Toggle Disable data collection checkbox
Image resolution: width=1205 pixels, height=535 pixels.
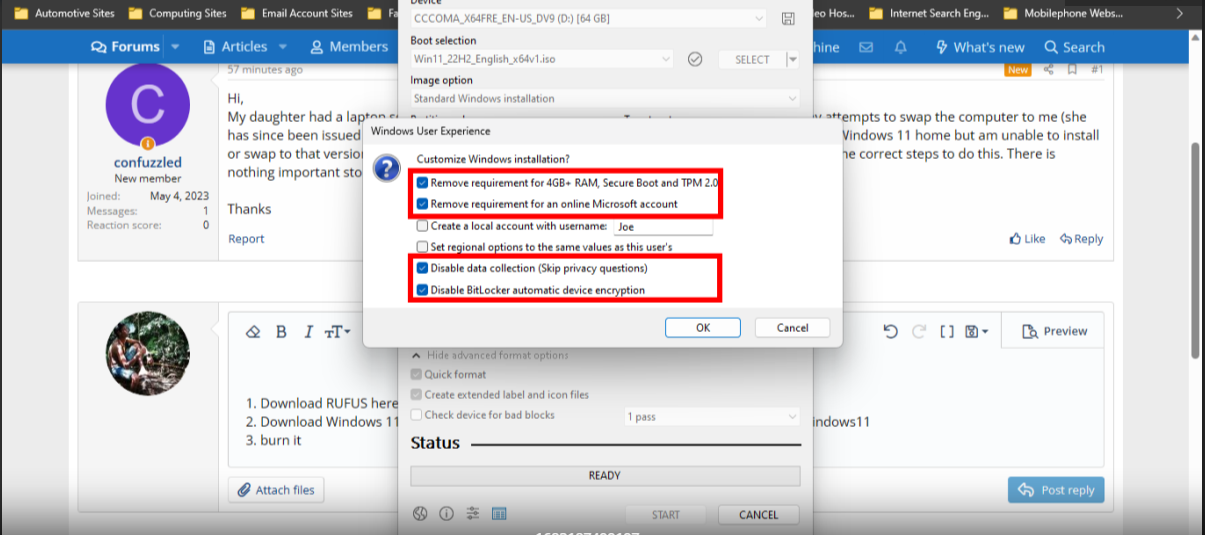coord(422,268)
